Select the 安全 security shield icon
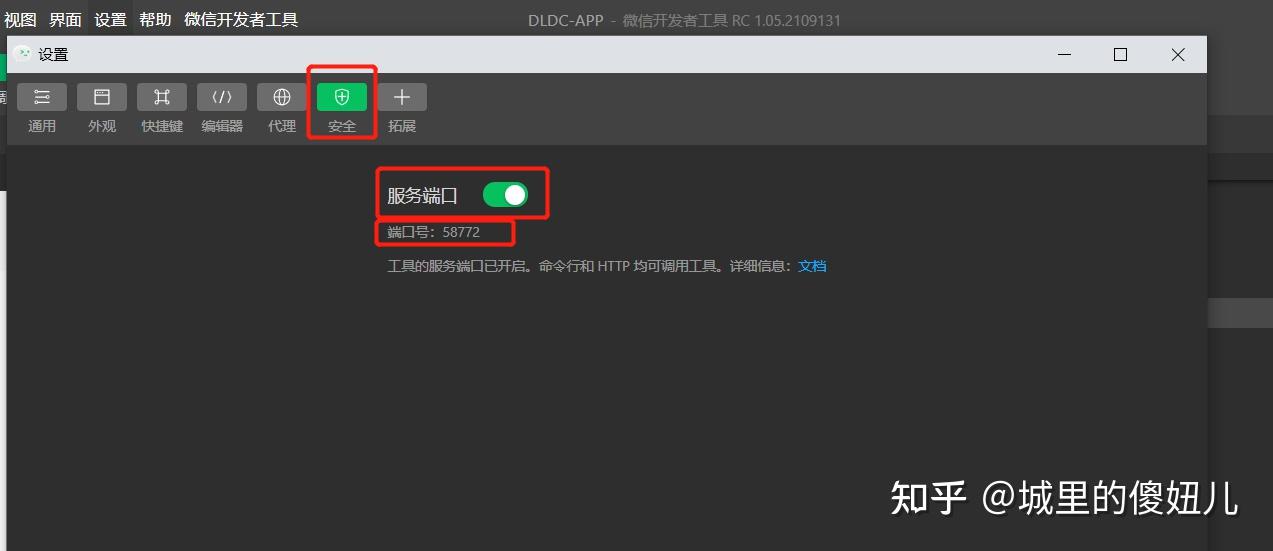Image resolution: width=1273 pixels, height=551 pixels. tap(342, 97)
